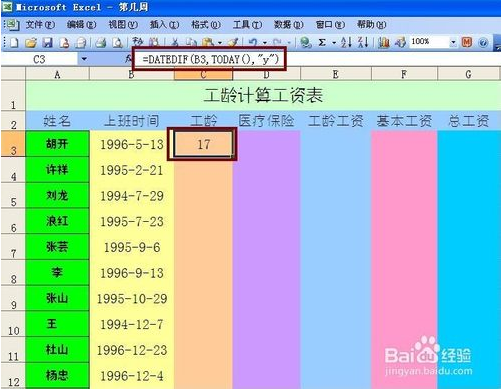The height and width of the screenshot is (389, 501).
Task: Select cell C3 showing 17
Action: click(203, 144)
